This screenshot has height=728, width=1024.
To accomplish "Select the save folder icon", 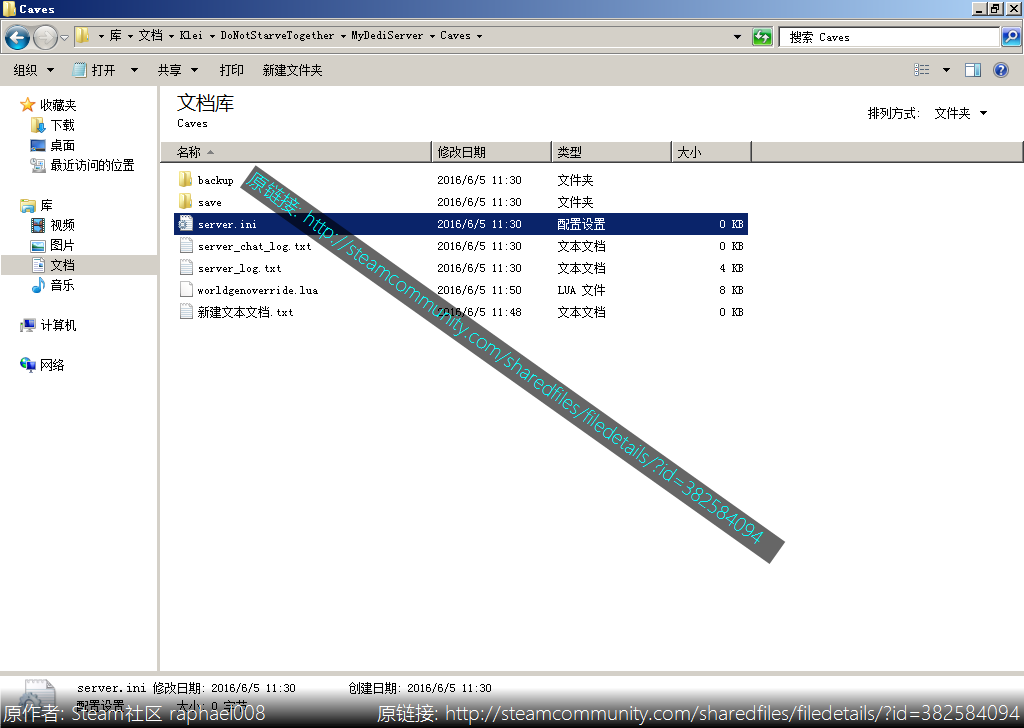I will (x=185, y=201).
